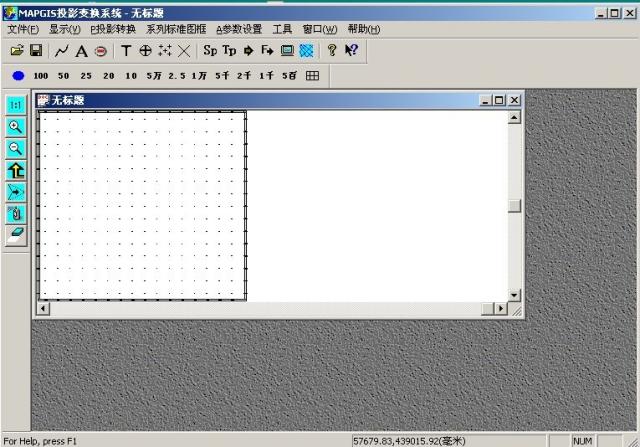Viewport: 640px width, 447px height.
Task: Select the 'A' text annotation tool
Action: click(81, 50)
